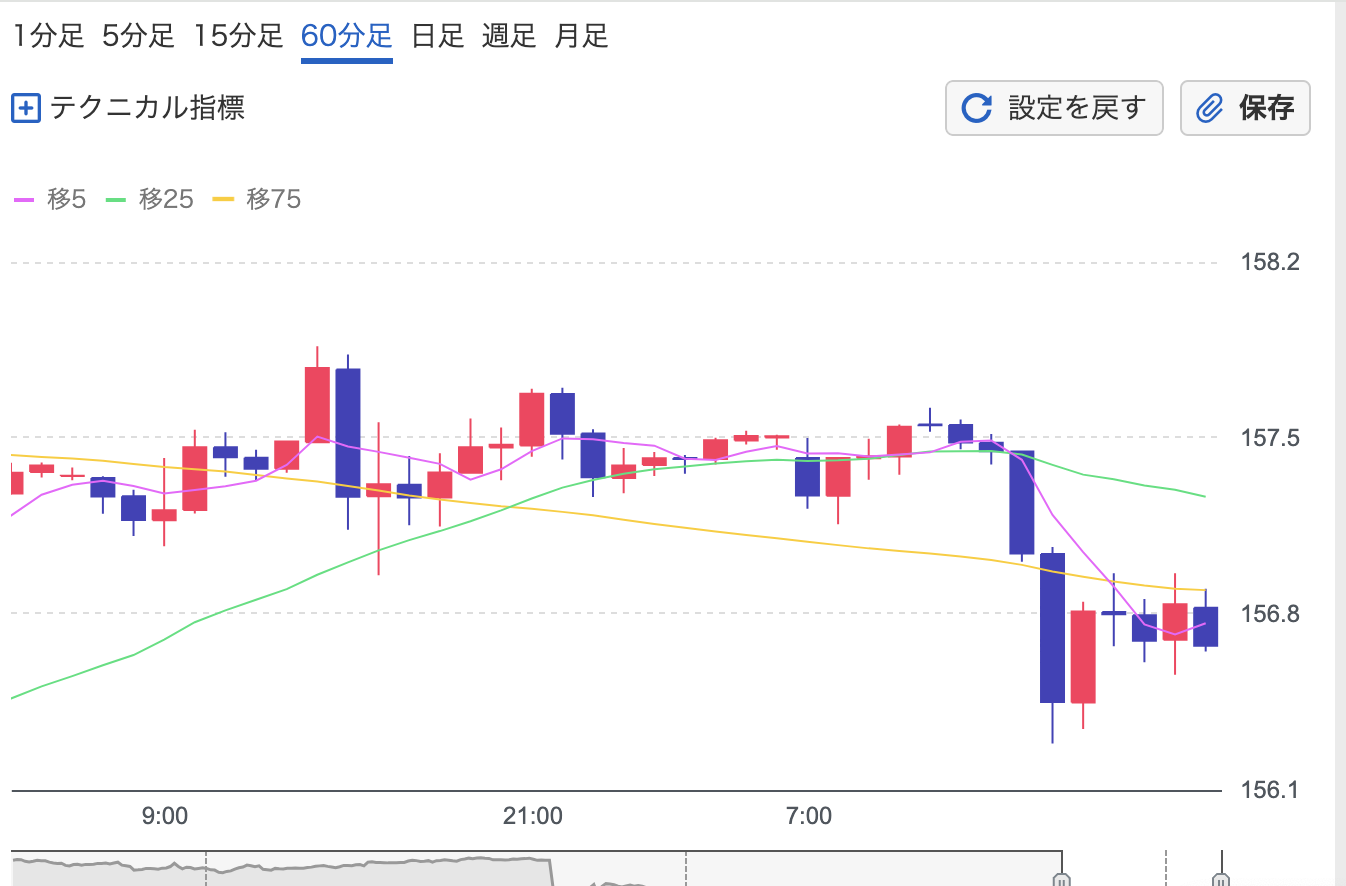Click the right range slider handle

tap(1221, 879)
